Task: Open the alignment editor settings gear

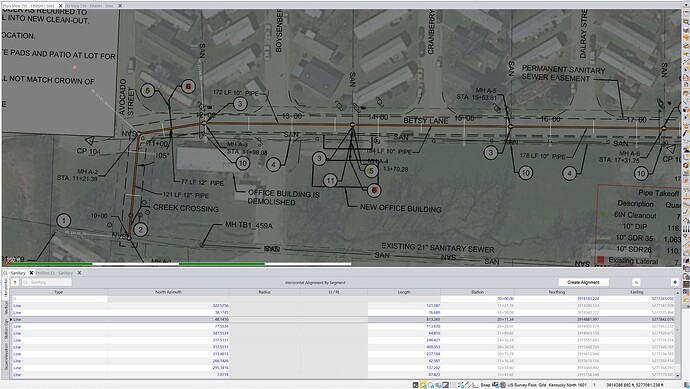Action: coord(675,282)
